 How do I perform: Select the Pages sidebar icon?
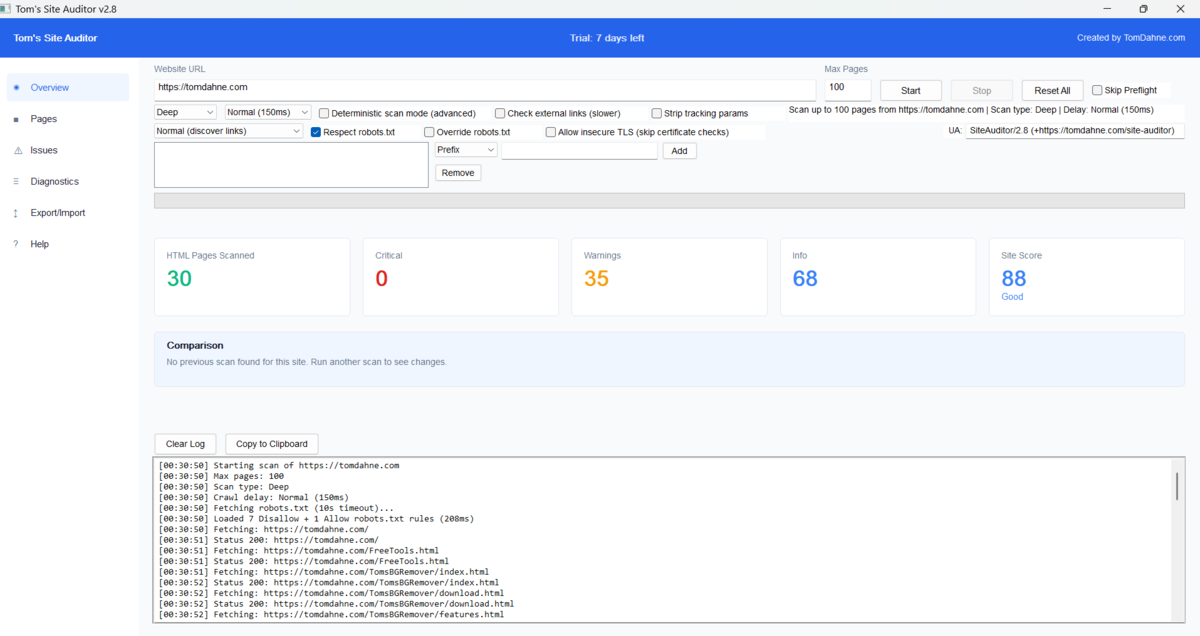(x=17, y=118)
